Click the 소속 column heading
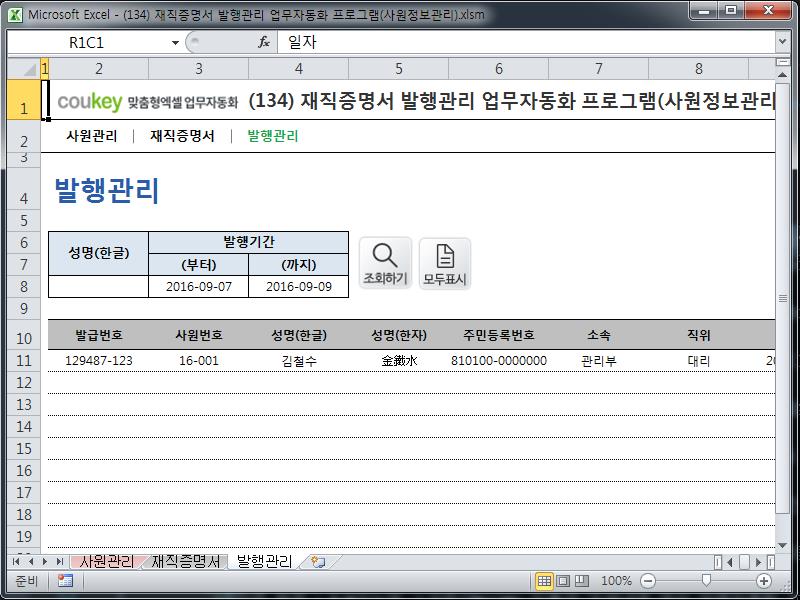Screen dimensions: 800x600 click(598, 335)
